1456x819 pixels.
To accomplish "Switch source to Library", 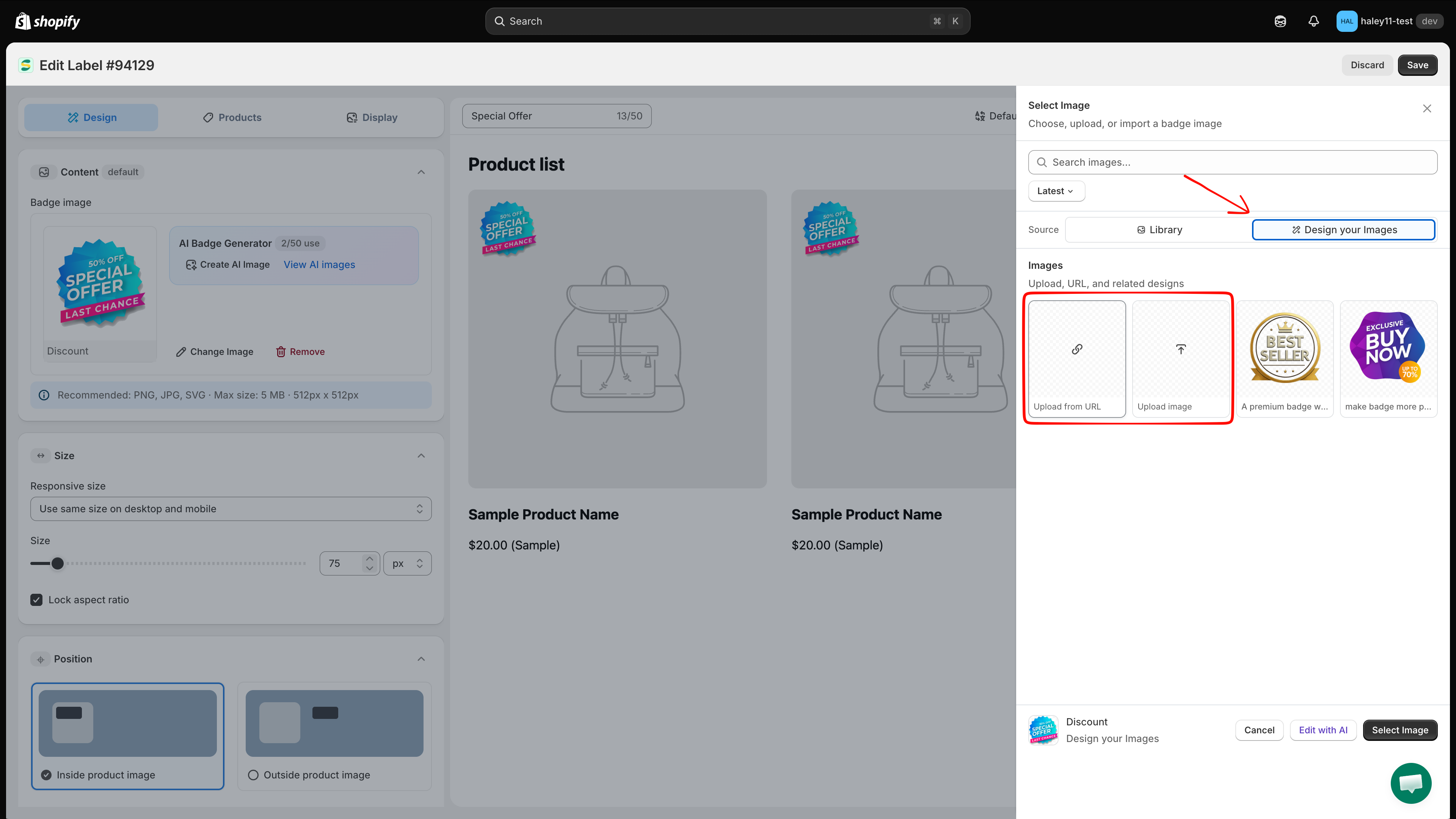I will (1159, 229).
